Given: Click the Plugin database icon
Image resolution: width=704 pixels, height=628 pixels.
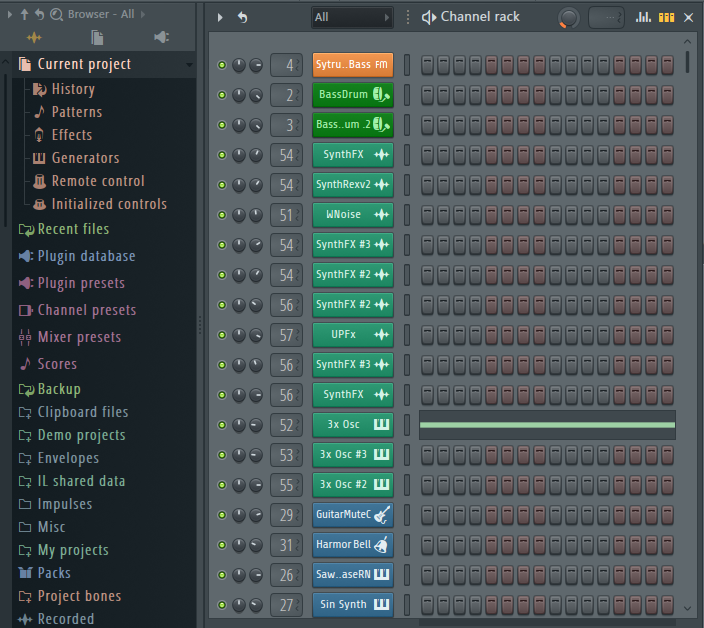Looking at the screenshot, I should [x=26, y=256].
